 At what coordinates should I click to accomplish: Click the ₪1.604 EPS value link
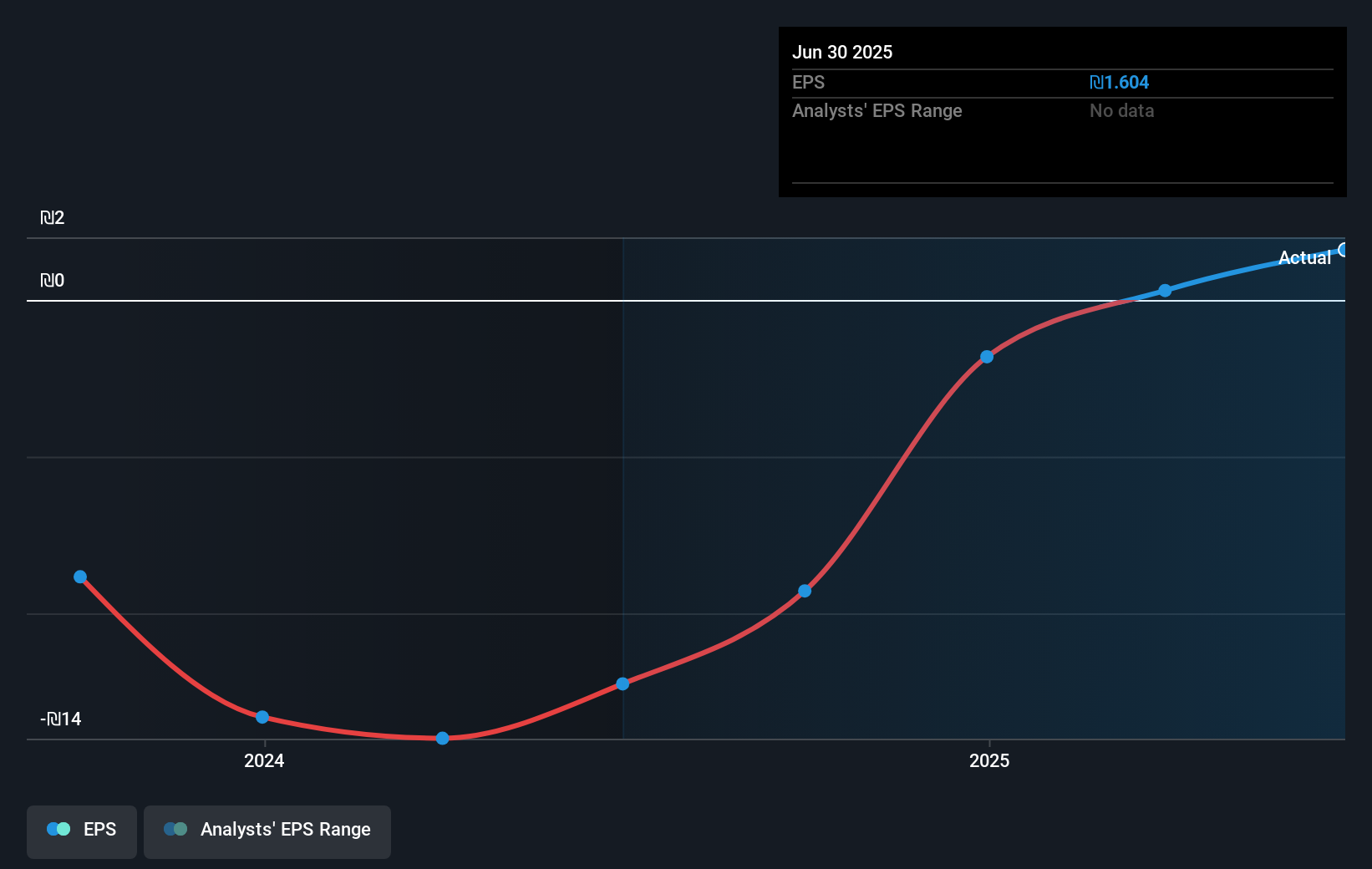1120,83
